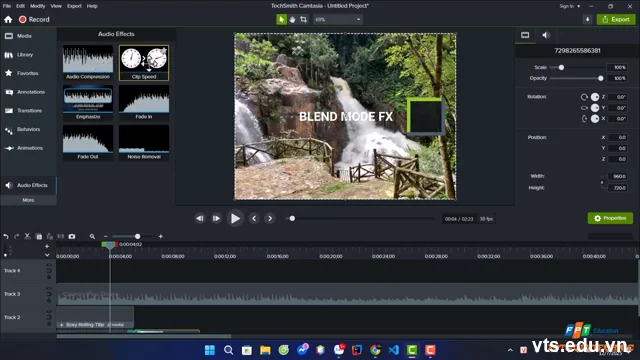
Task: Expand track options chevron below plus
Action: 47,255
